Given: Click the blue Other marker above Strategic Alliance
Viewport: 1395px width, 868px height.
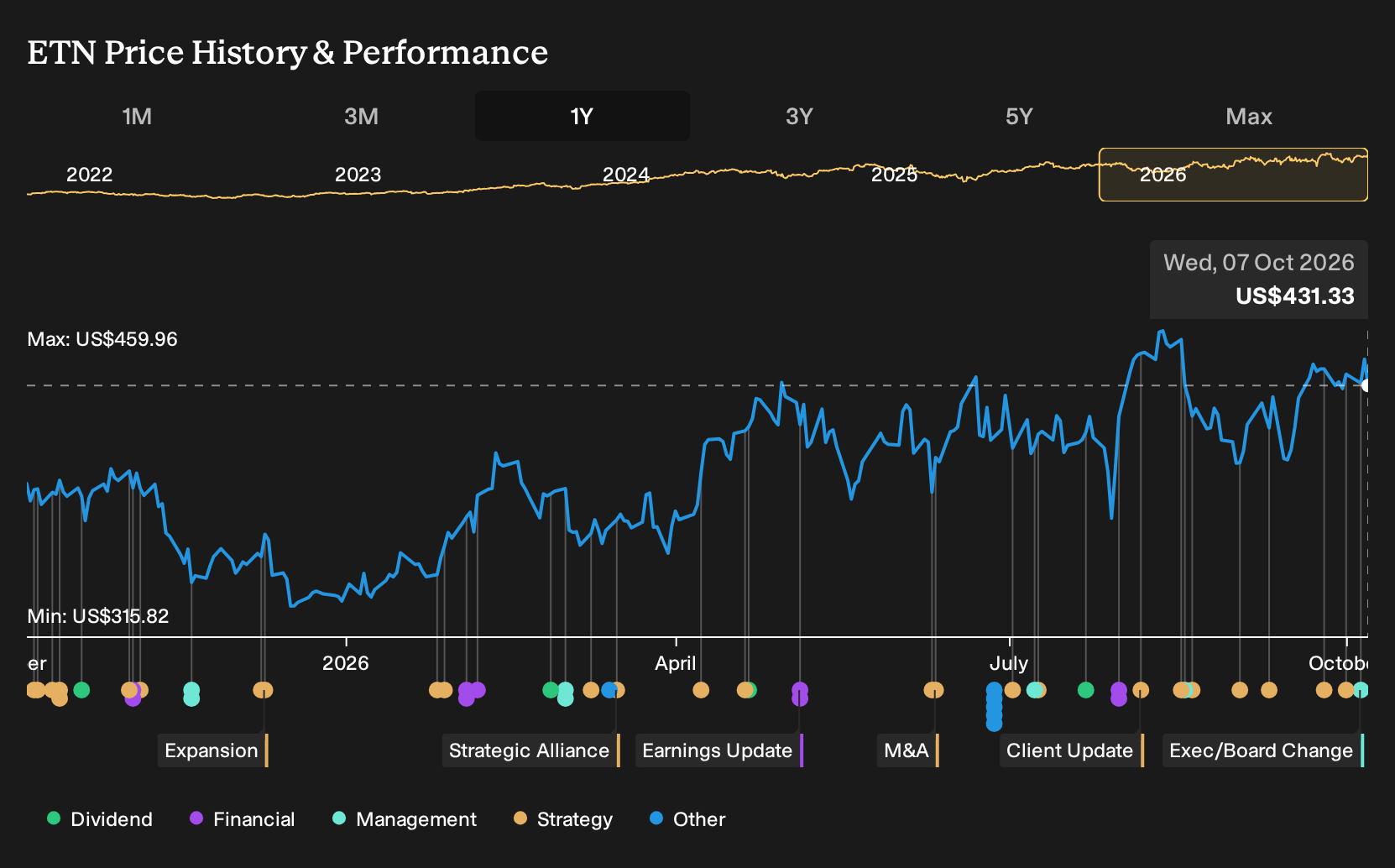Looking at the screenshot, I should click(609, 690).
